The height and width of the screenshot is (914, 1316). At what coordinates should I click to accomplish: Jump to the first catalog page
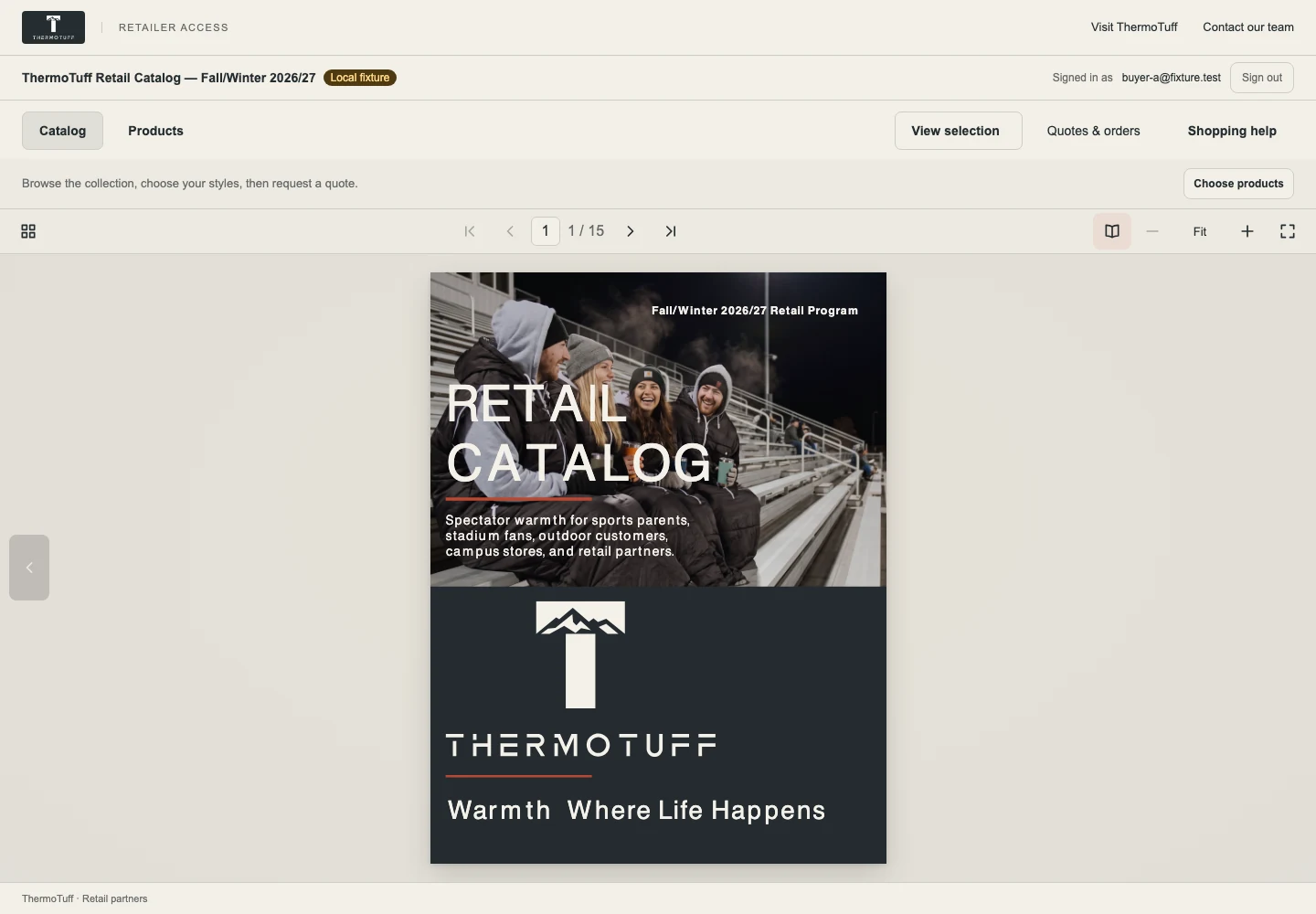[x=470, y=231]
